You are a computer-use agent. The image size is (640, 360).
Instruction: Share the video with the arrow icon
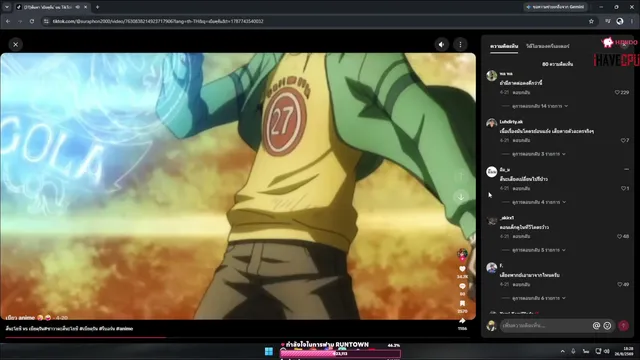click(462, 321)
